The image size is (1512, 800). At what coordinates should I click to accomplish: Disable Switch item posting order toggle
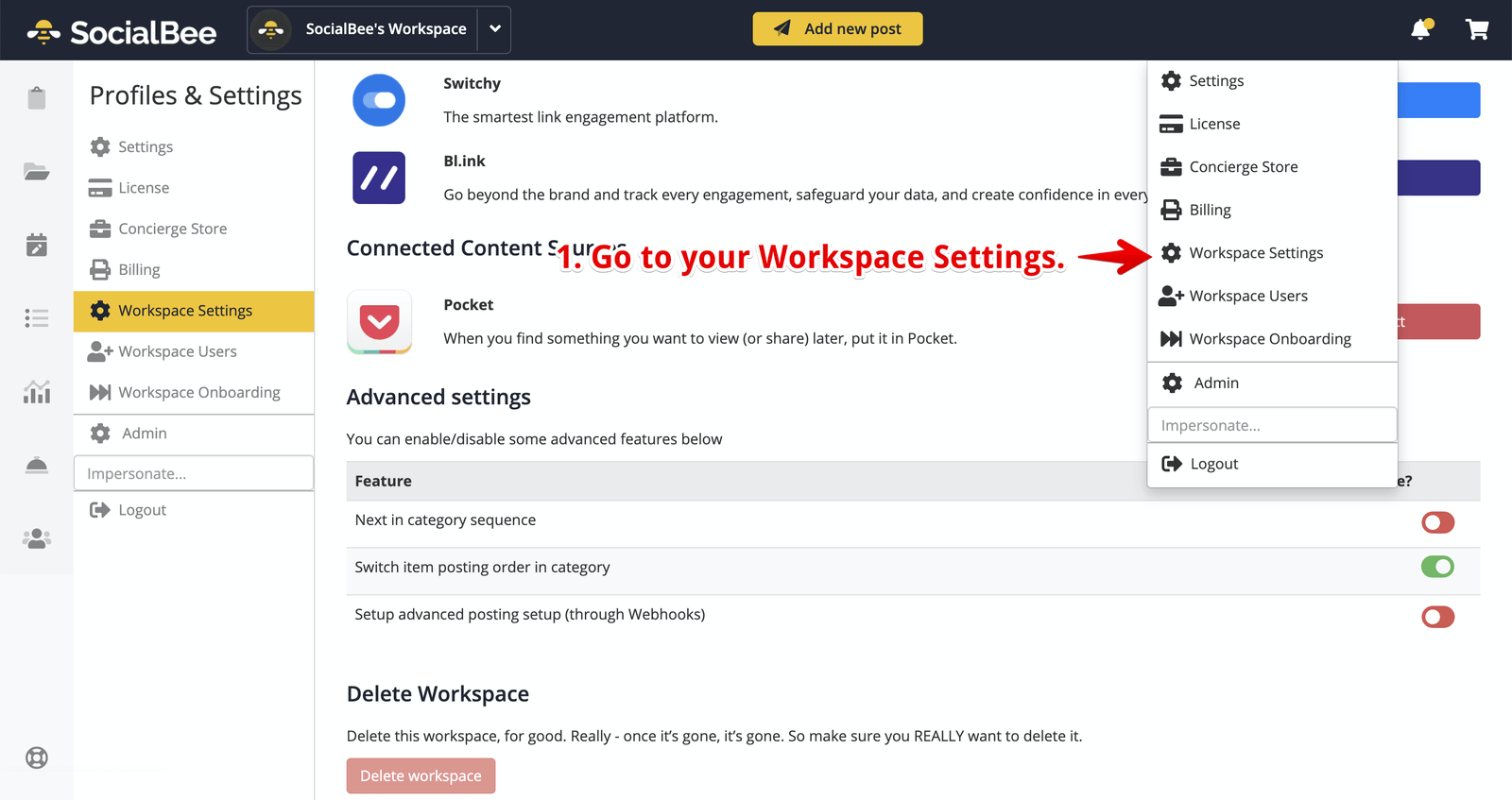click(1437, 567)
